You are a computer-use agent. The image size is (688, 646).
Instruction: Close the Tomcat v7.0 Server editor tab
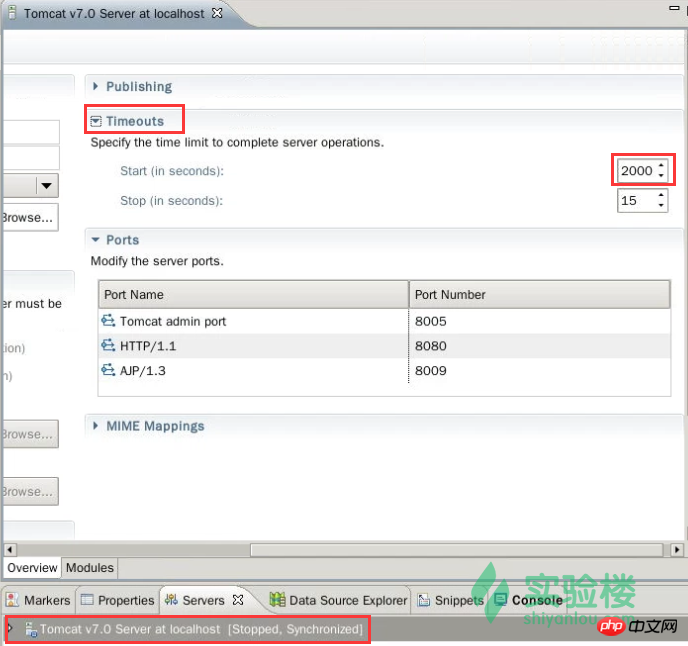coord(217,13)
